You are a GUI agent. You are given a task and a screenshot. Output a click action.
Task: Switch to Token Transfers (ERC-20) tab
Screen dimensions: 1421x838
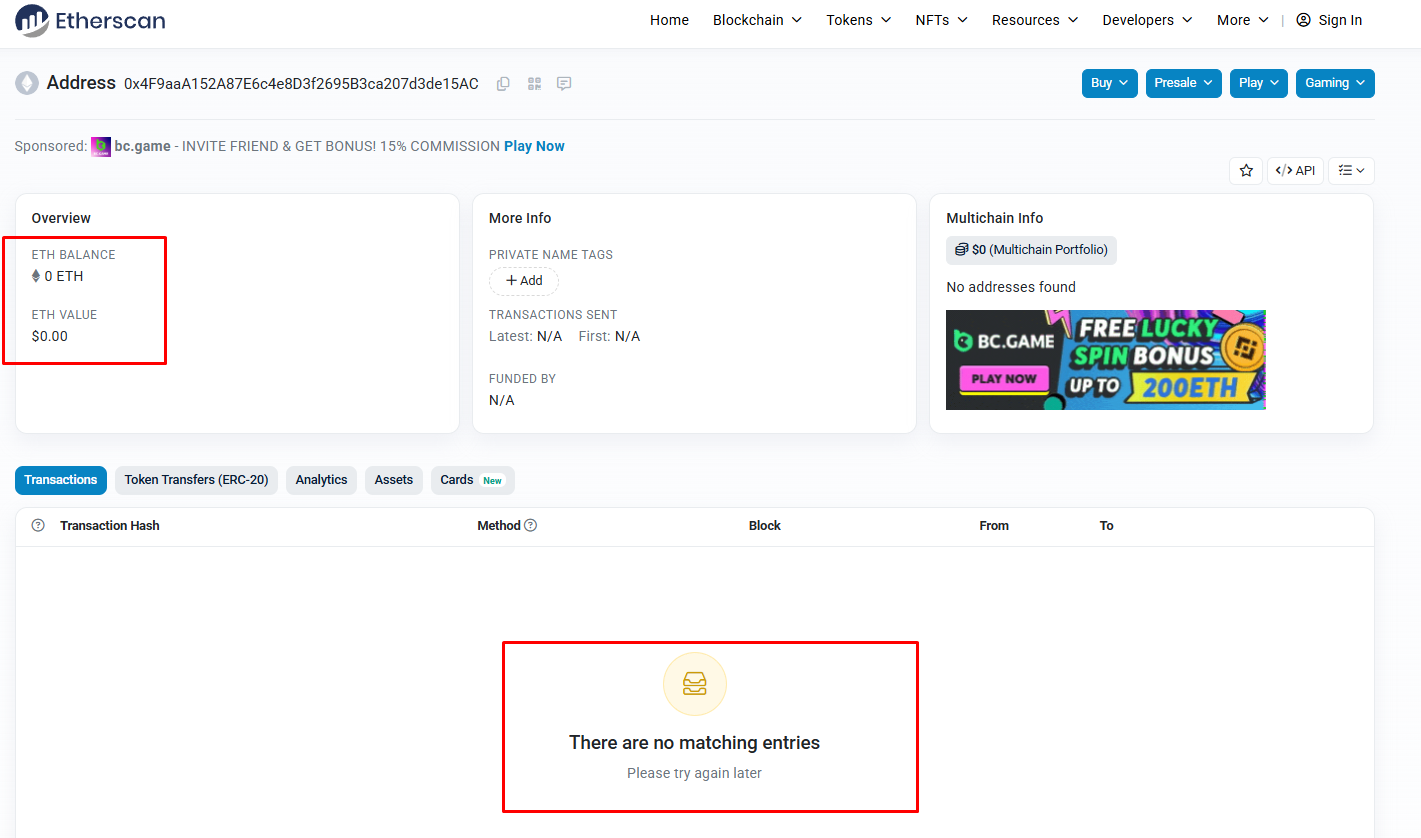click(196, 480)
